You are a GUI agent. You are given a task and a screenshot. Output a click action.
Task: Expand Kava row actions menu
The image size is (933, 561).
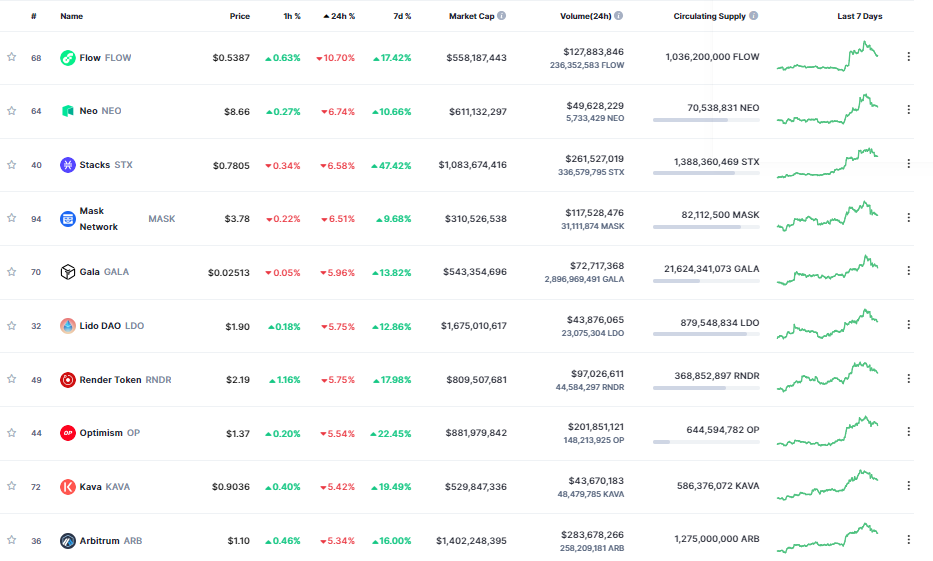[908, 485]
